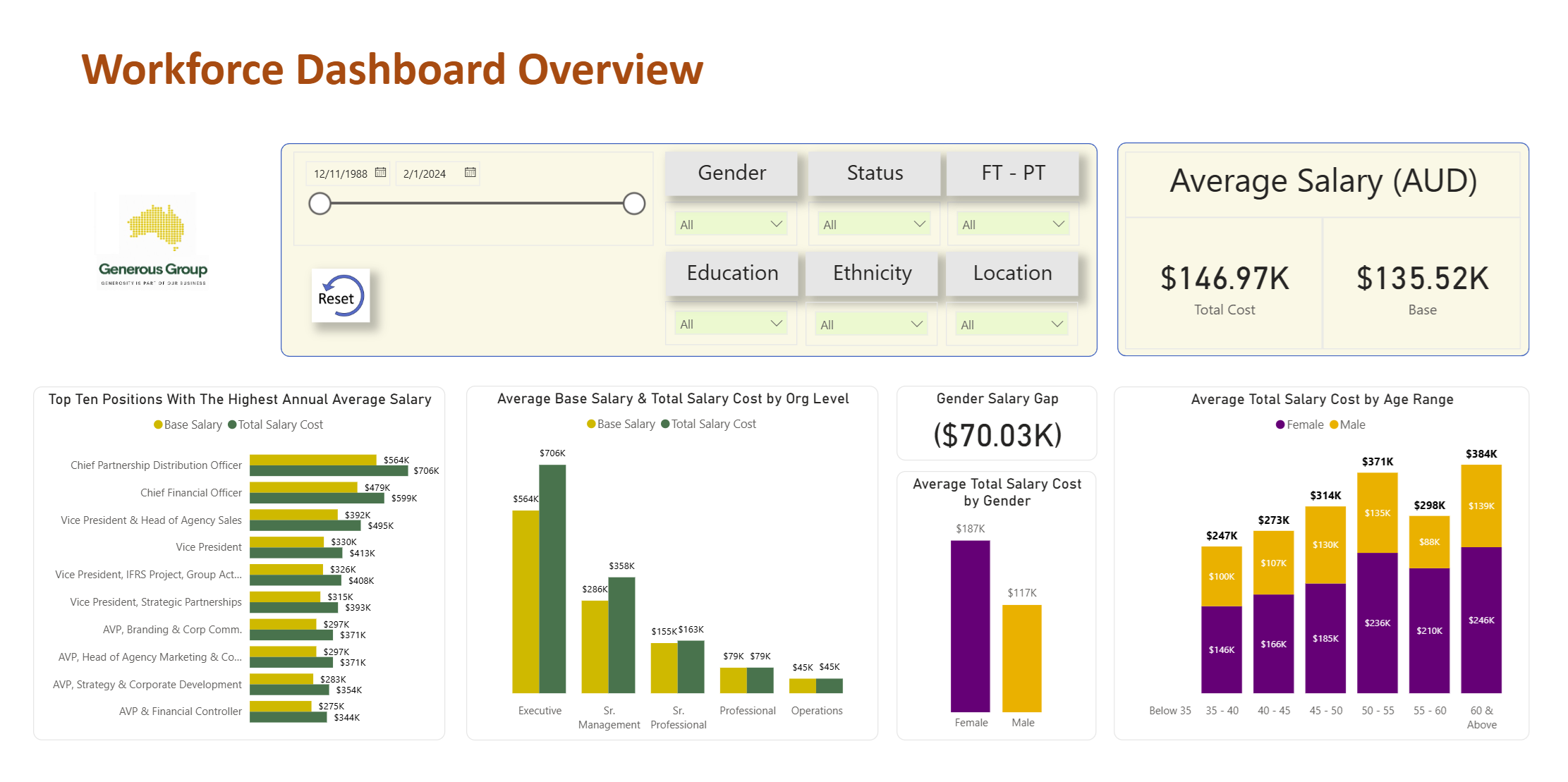Toggle Male legend in Age Range chart
The image size is (1568, 782).
(1348, 424)
